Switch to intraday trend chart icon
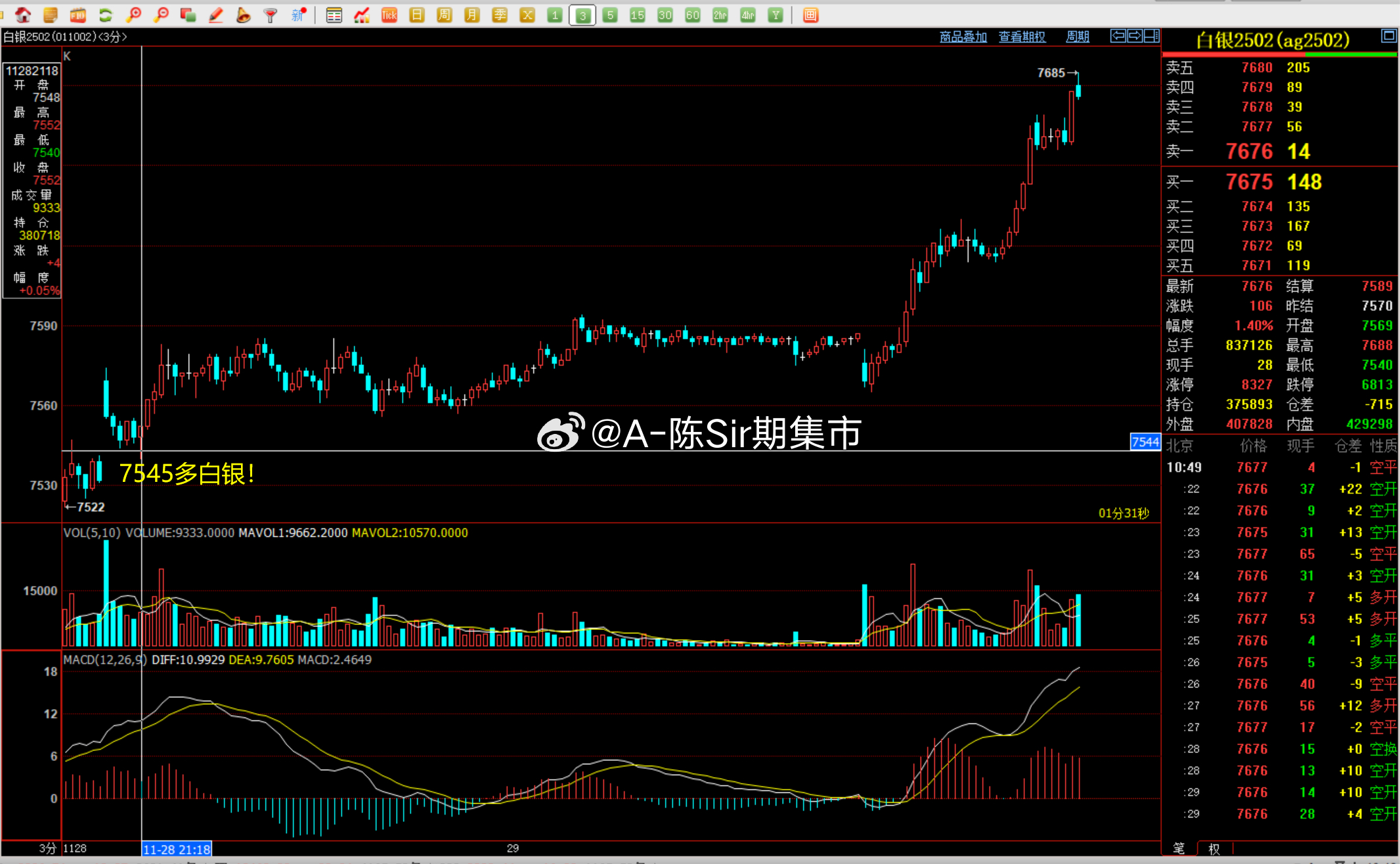The image size is (1400, 864). tap(362, 15)
